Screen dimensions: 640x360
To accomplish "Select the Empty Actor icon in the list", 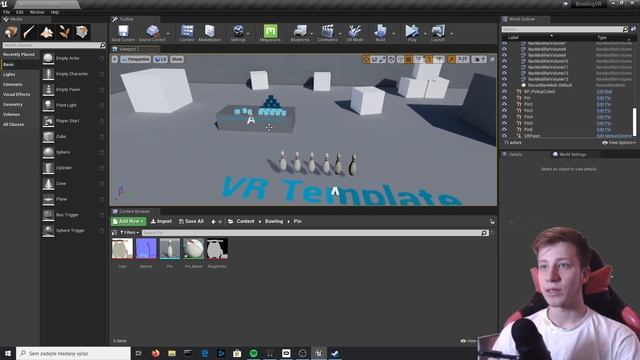I will point(48,58).
